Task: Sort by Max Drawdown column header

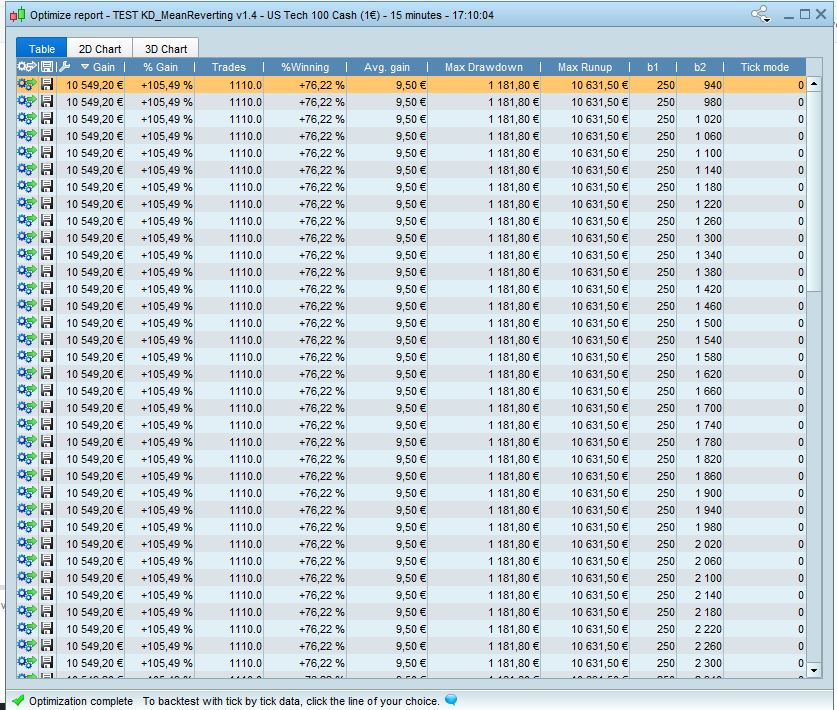Action: [484, 67]
